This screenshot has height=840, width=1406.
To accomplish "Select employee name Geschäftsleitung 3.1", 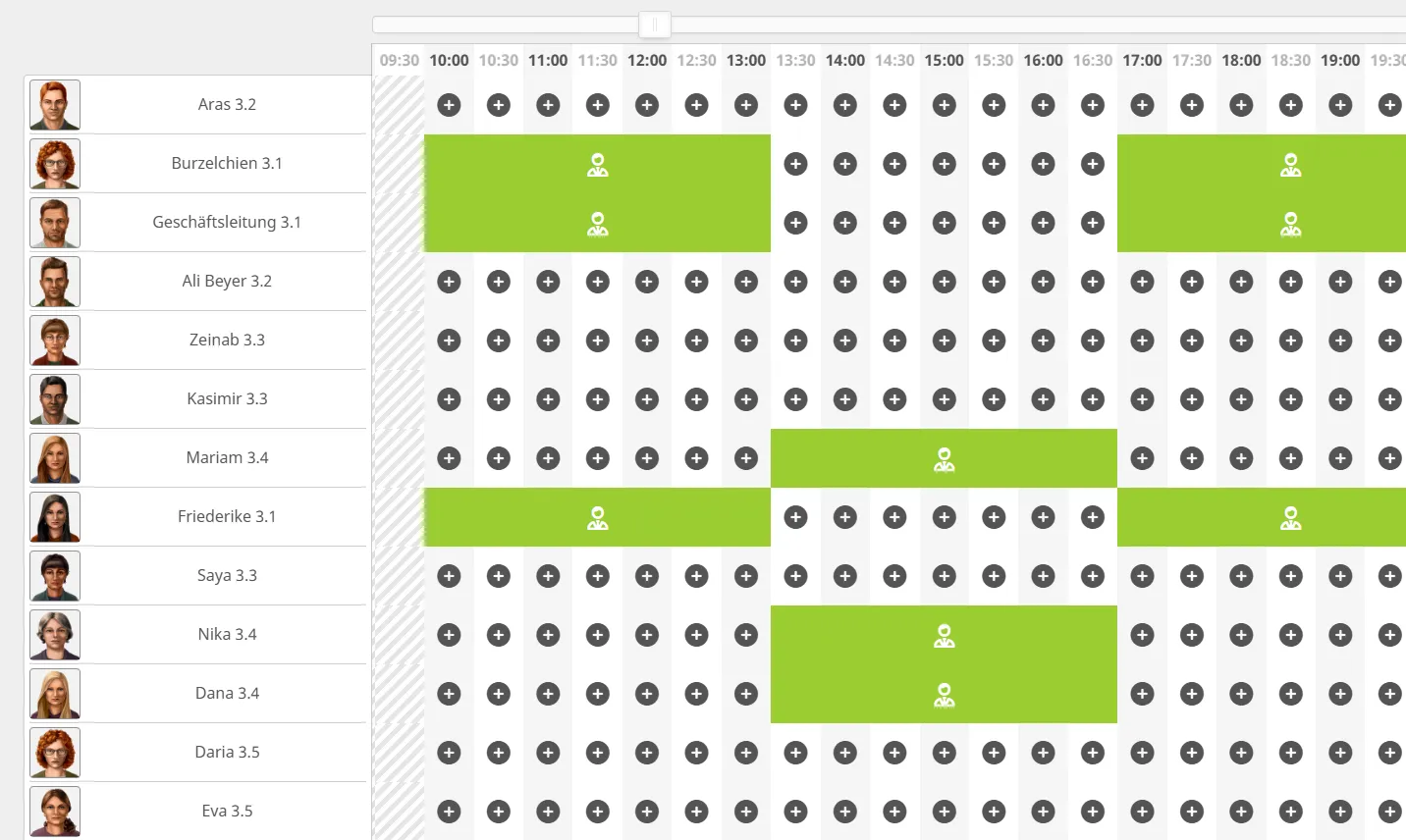I will tap(227, 223).
